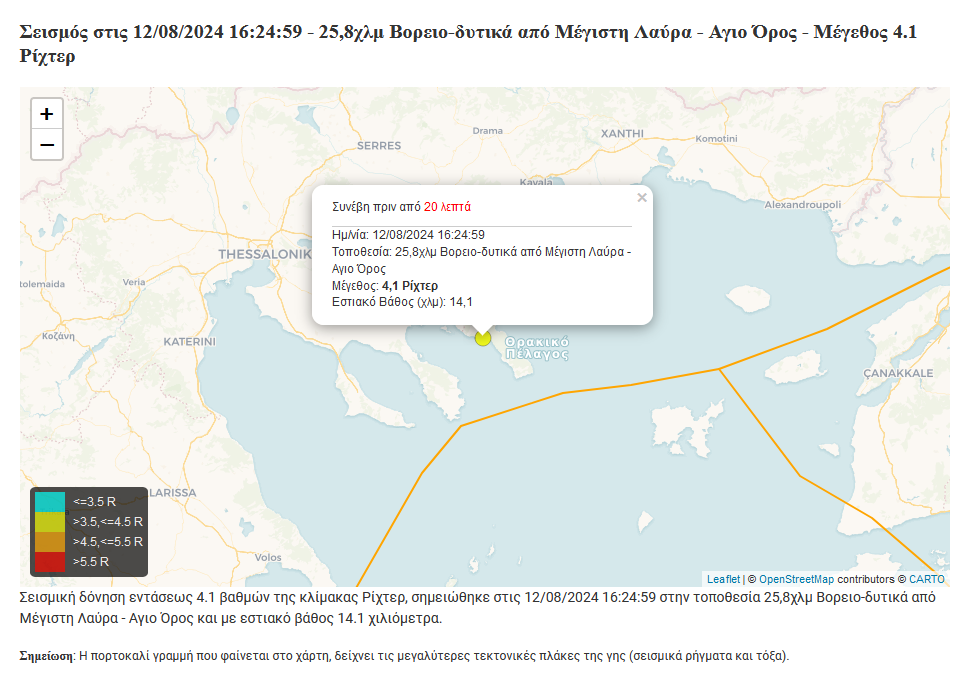Screen dimensions: 970x690
Task: Click the zoom in (+) control on the map
Action: coord(46,113)
